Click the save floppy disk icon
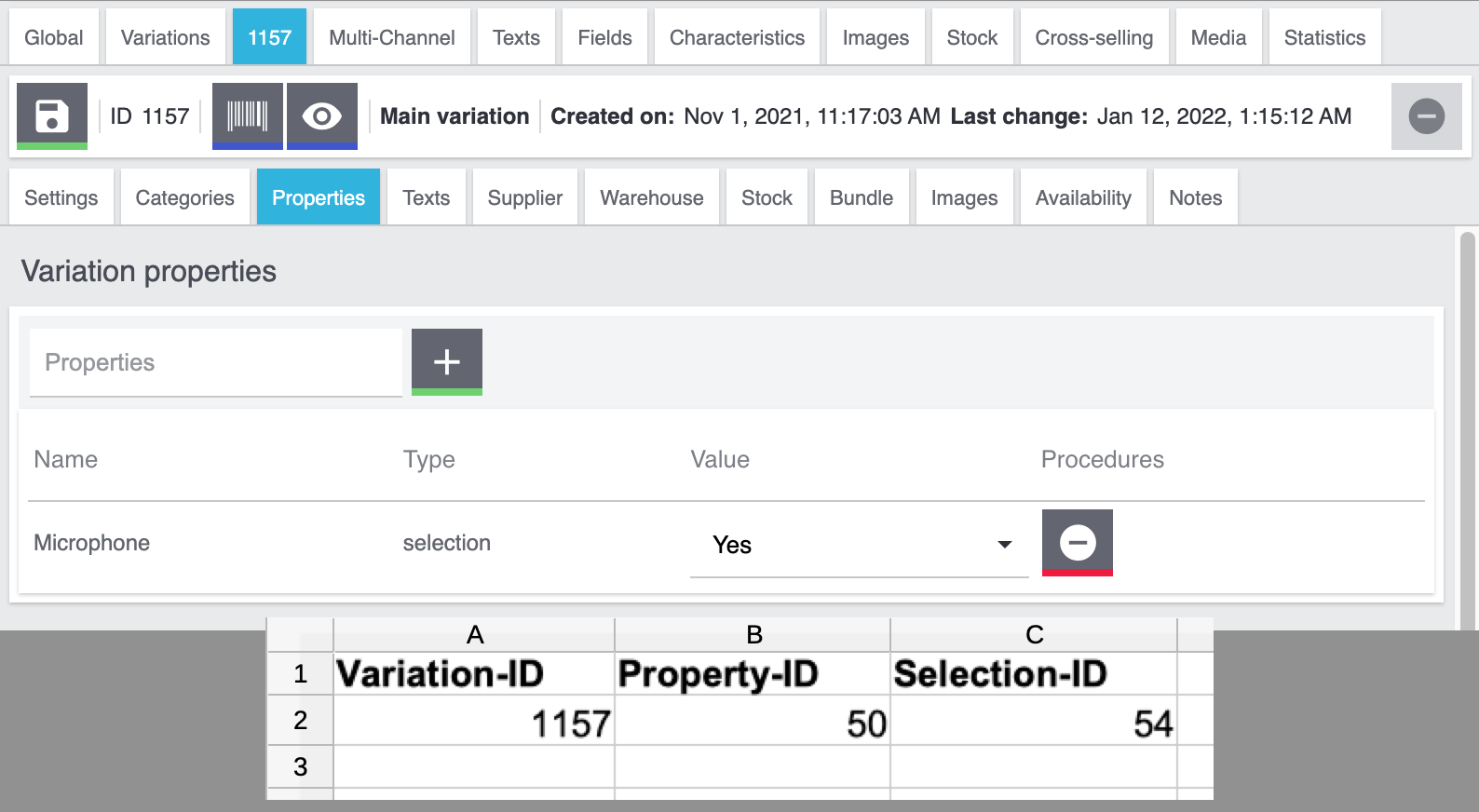 pos(52,116)
